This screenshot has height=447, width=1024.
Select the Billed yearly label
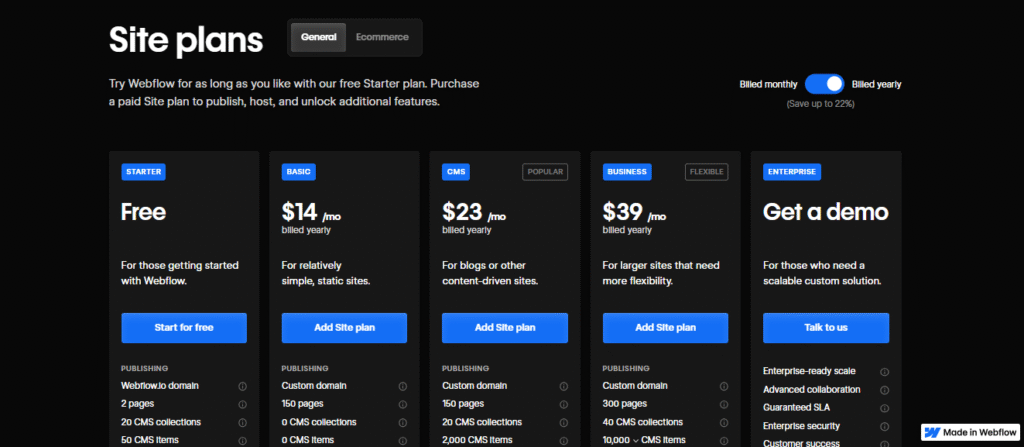pos(876,84)
